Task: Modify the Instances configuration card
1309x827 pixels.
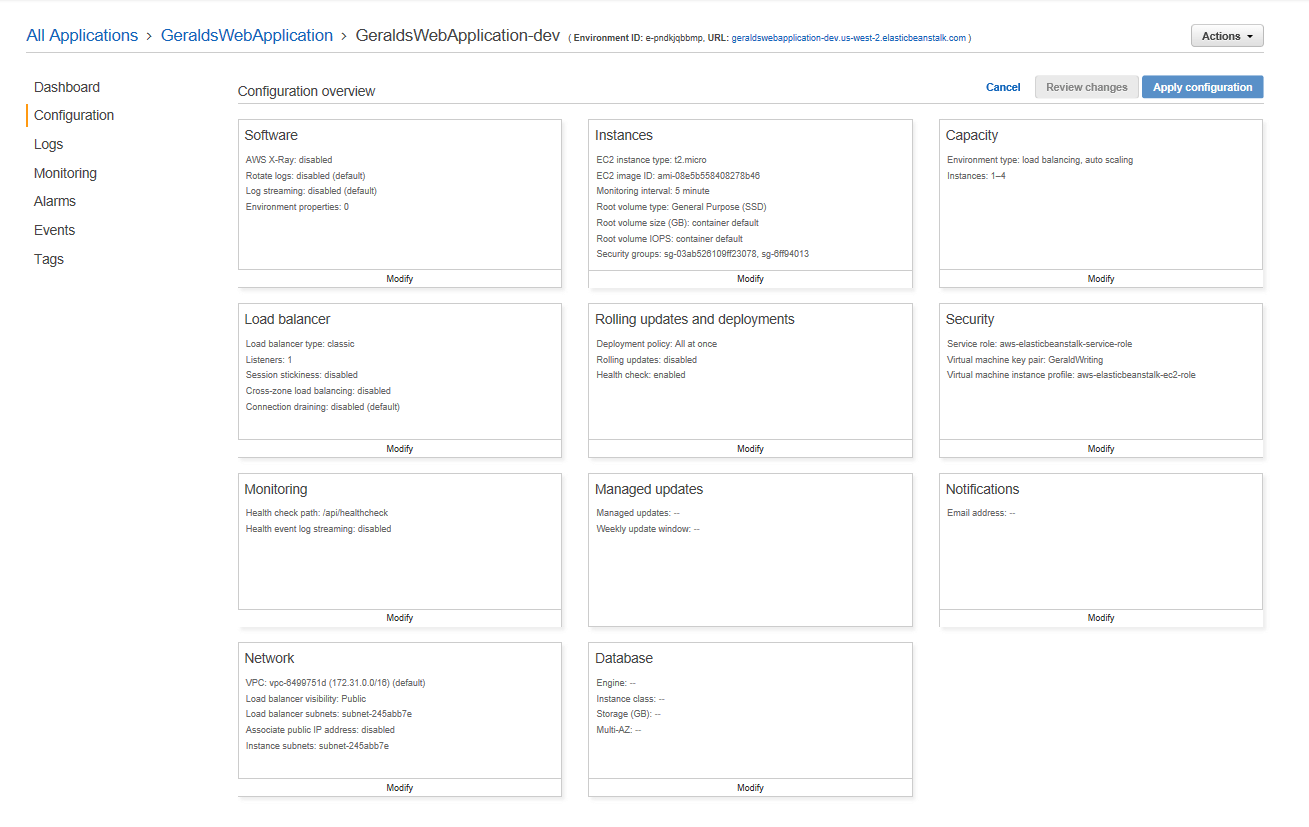Action: click(x=750, y=279)
